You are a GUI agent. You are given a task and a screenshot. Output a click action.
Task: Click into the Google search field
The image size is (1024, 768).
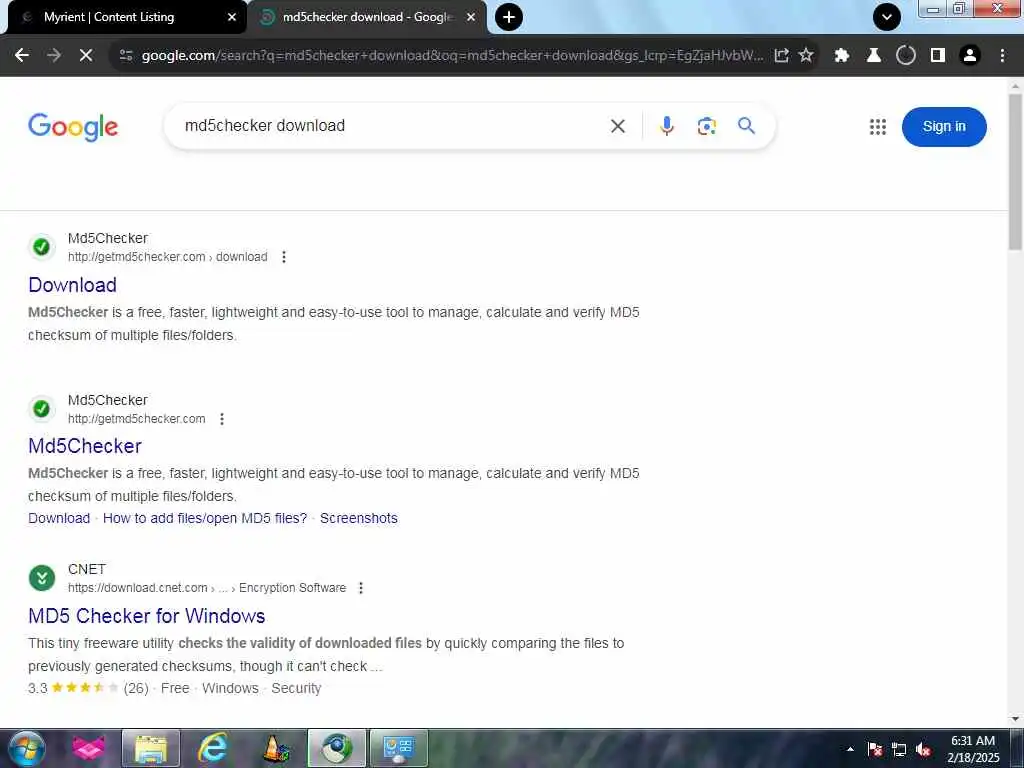pyautogui.click(x=392, y=126)
